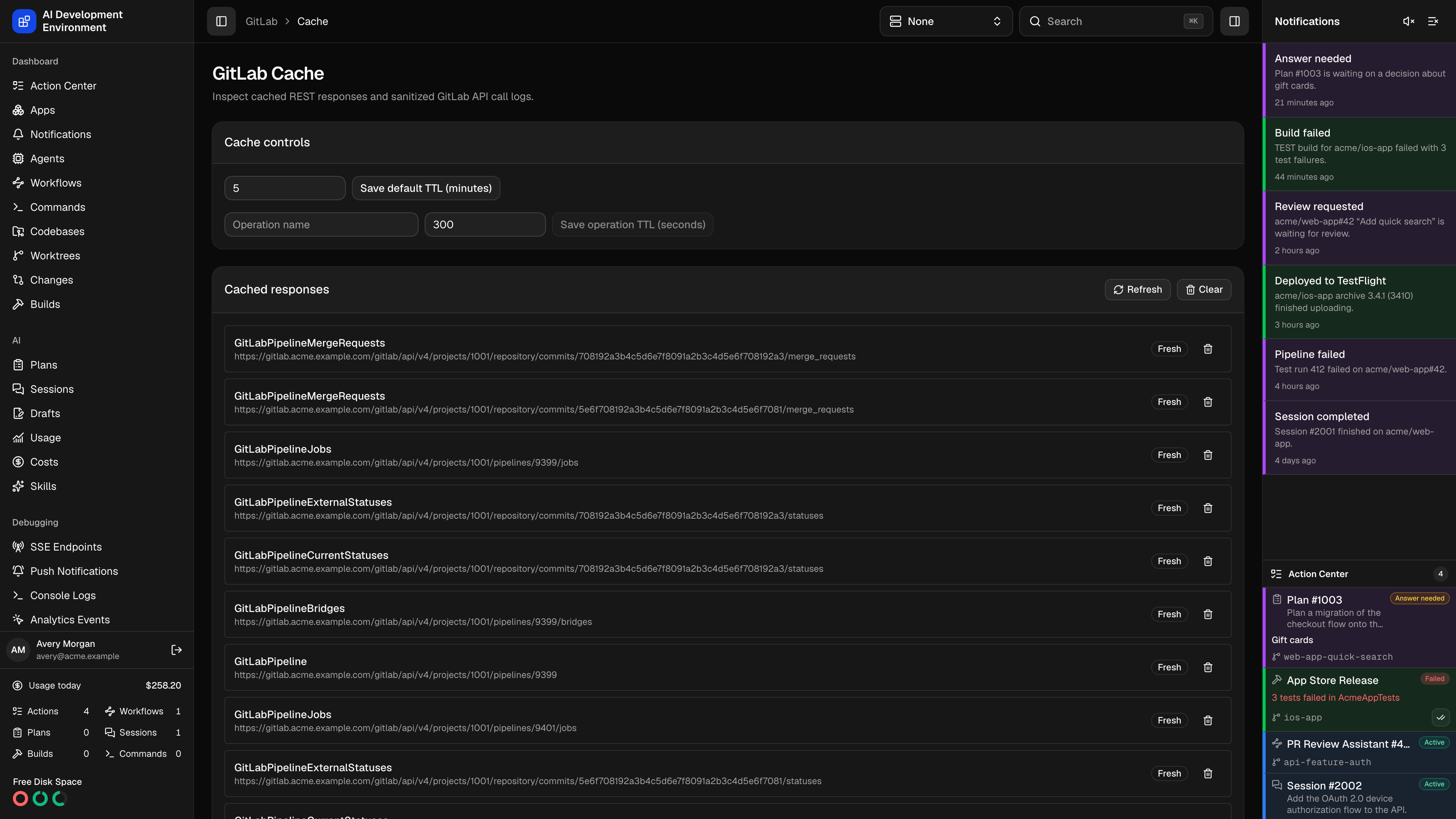
Task: Click the Usage today $258.20 amount
Action: [163, 686]
